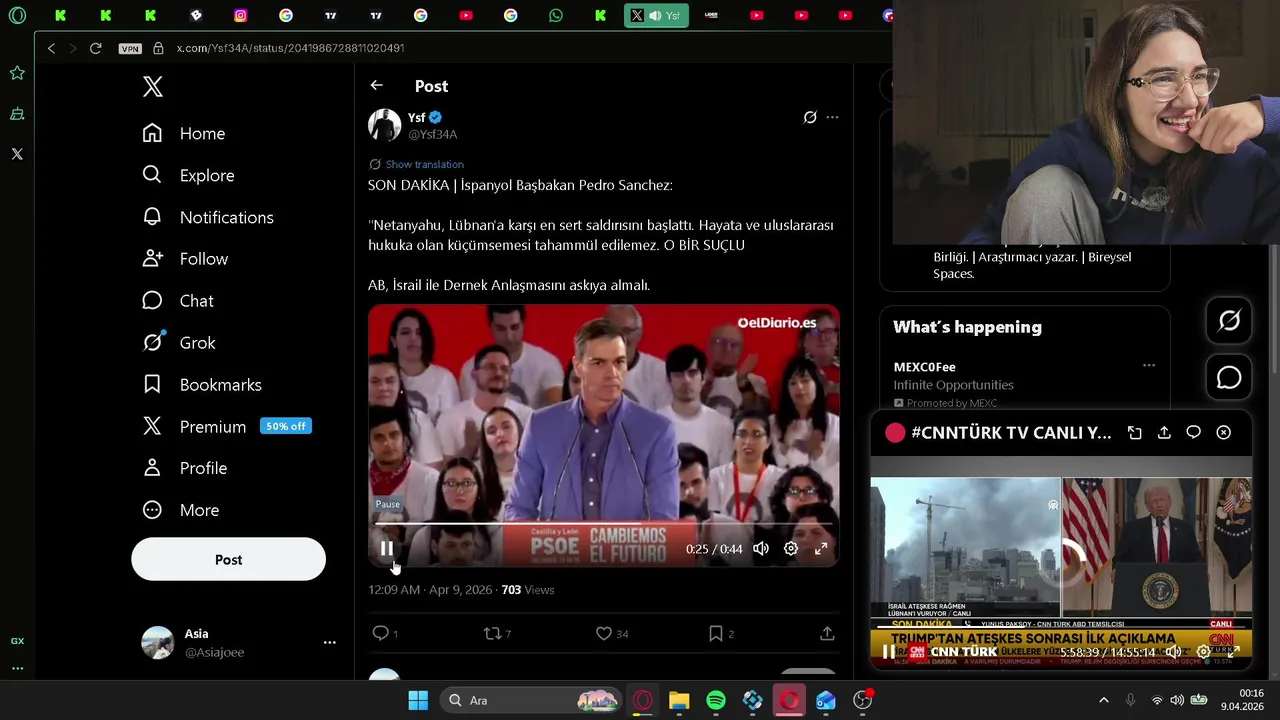1280x720 pixels.
Task: Open Ysf's profile avatar
Action: [x=384, y=125]
